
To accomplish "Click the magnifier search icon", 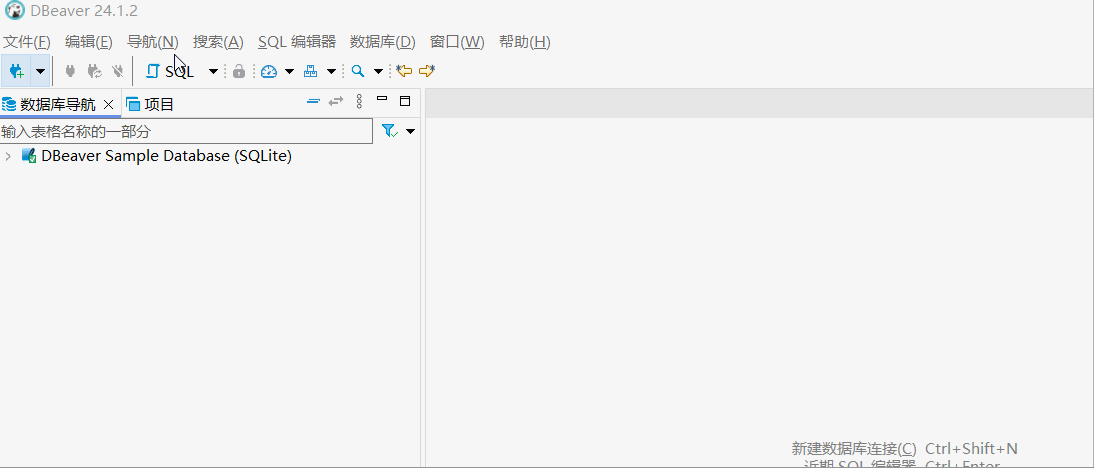I will (x=358, y=71).
